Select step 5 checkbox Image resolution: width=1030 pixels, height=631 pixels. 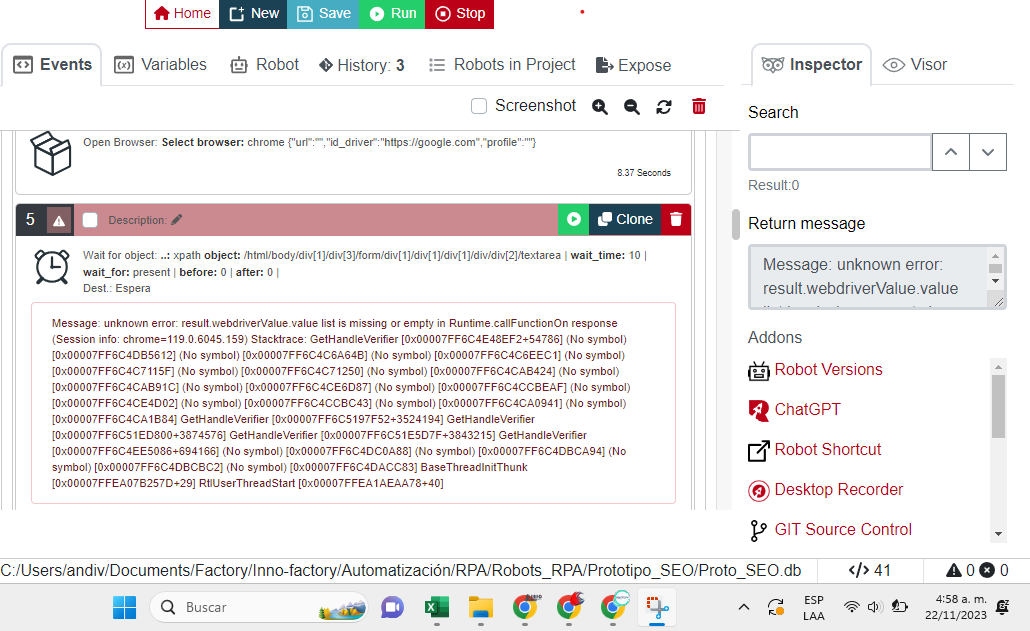click(x=90, y=220)
